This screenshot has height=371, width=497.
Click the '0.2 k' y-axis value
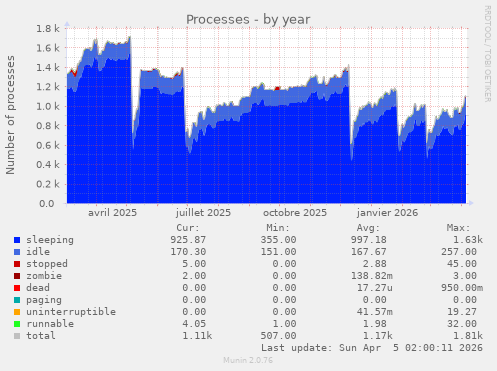coord(48,184)
